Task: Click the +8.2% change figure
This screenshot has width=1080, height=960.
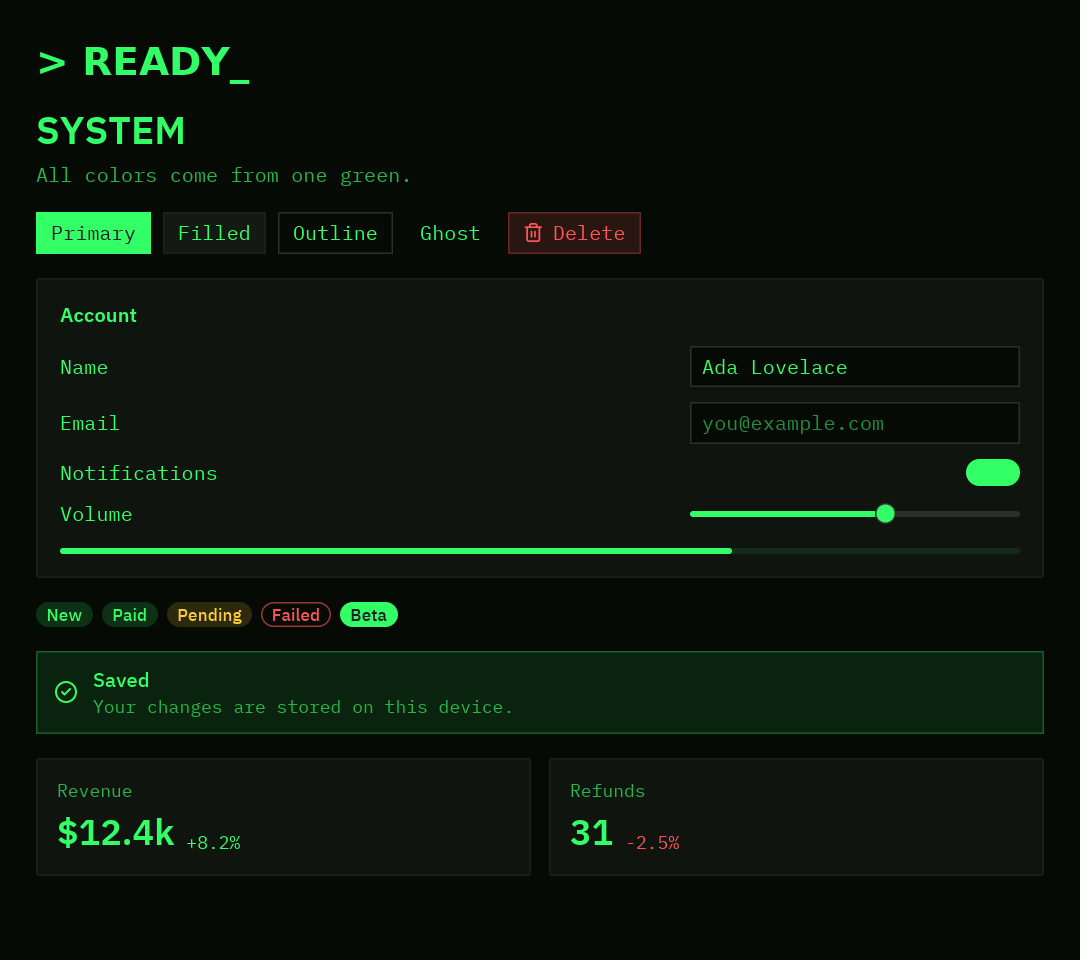Action: coord(214,843)
